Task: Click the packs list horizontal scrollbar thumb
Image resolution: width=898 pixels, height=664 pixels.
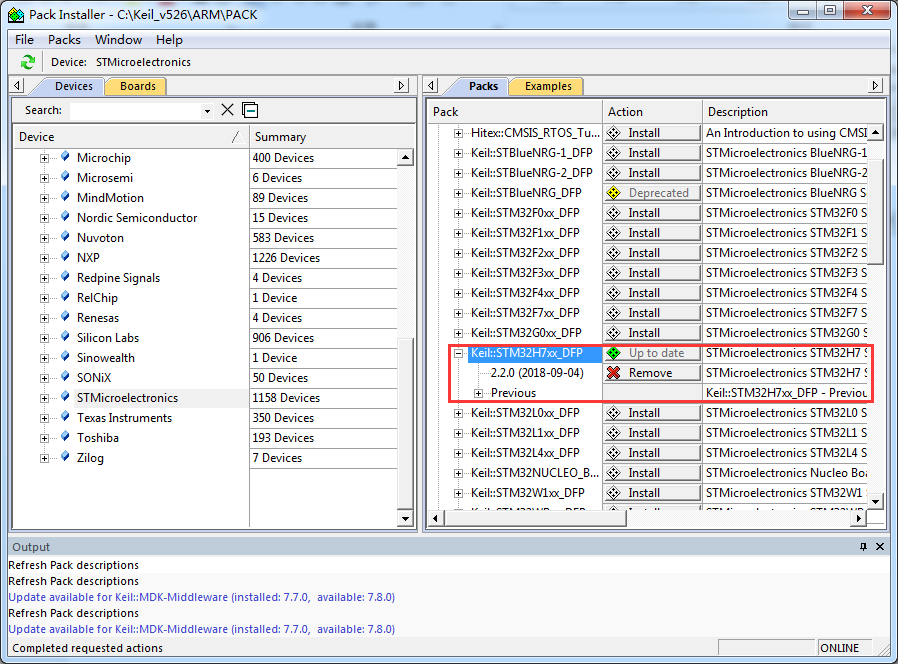Action: click(535, 518)
